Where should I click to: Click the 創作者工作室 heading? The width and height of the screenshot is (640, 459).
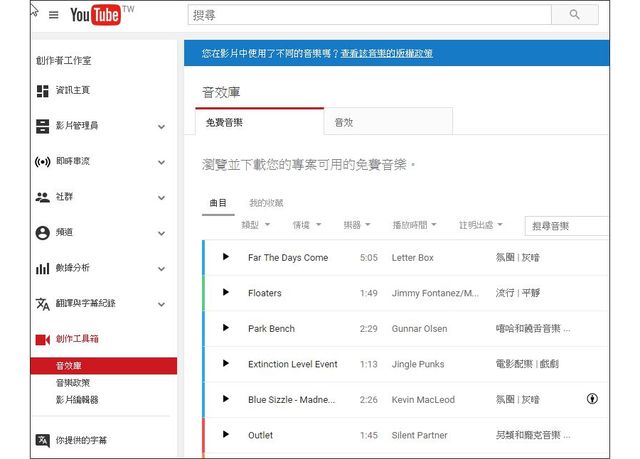point(64,61)
